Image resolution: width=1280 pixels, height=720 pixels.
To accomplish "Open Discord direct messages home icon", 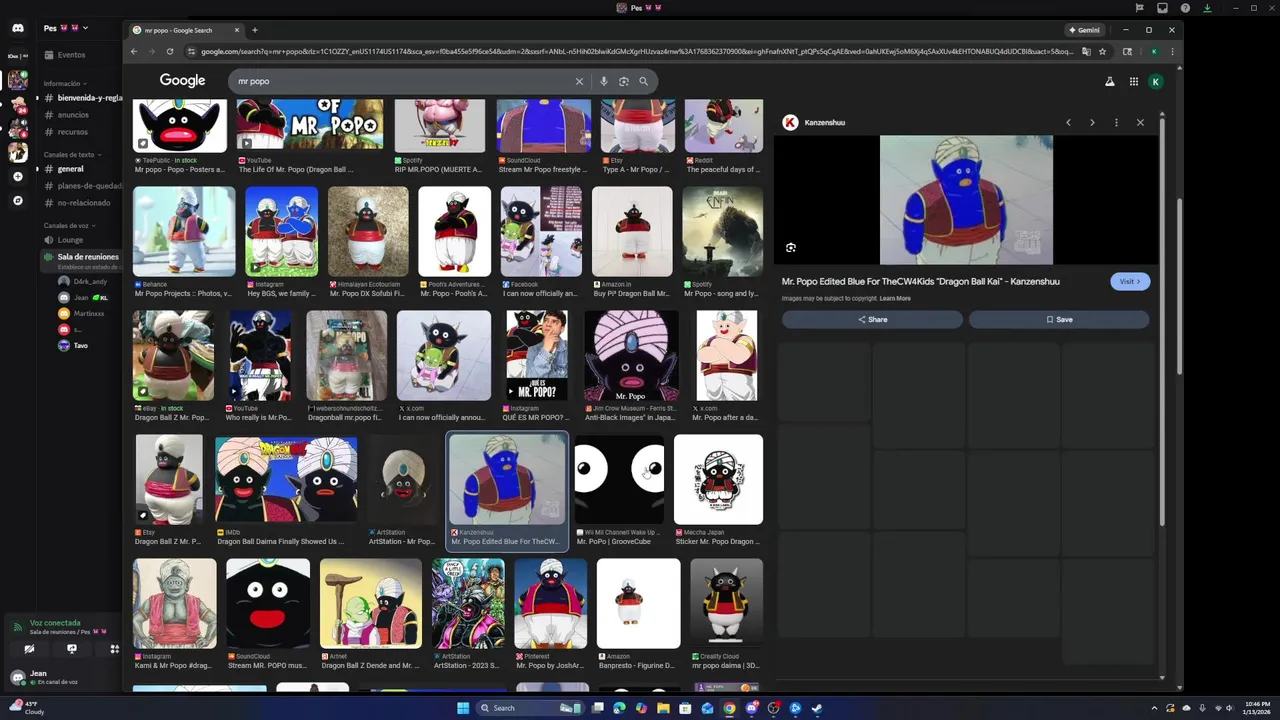I will pos(17,28).
